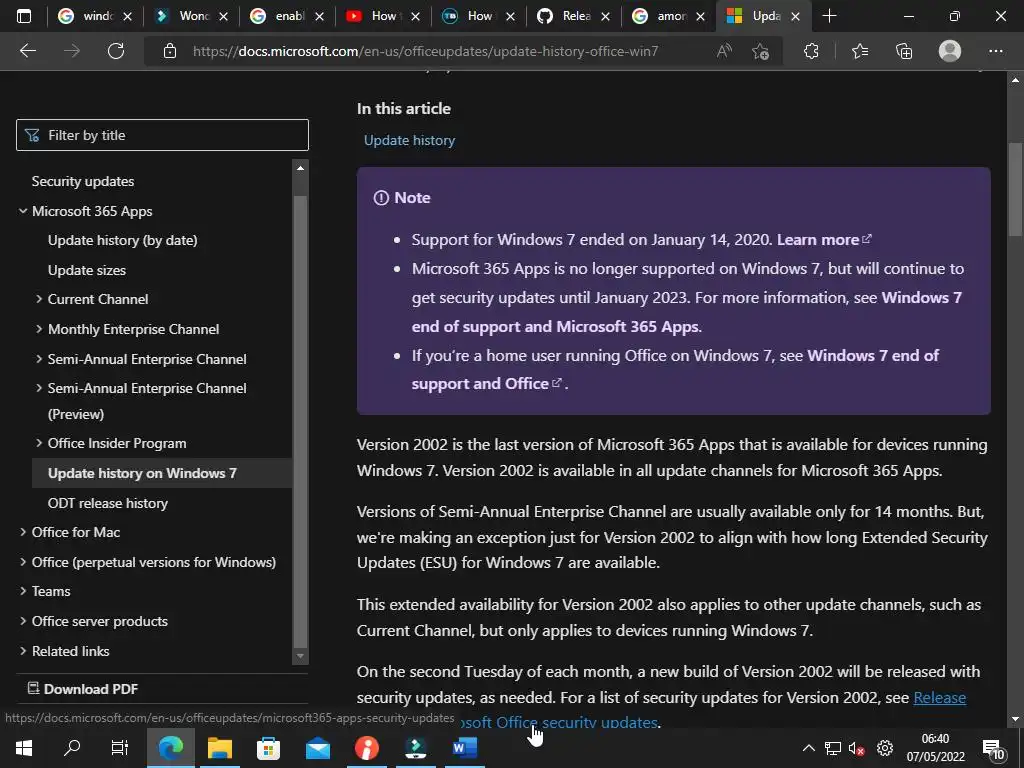The height and width of the screenshot is (768, 1024).
Task: Open Windows 7 end of support and Microsoft 365 Apps link
Action: [686, 312]
